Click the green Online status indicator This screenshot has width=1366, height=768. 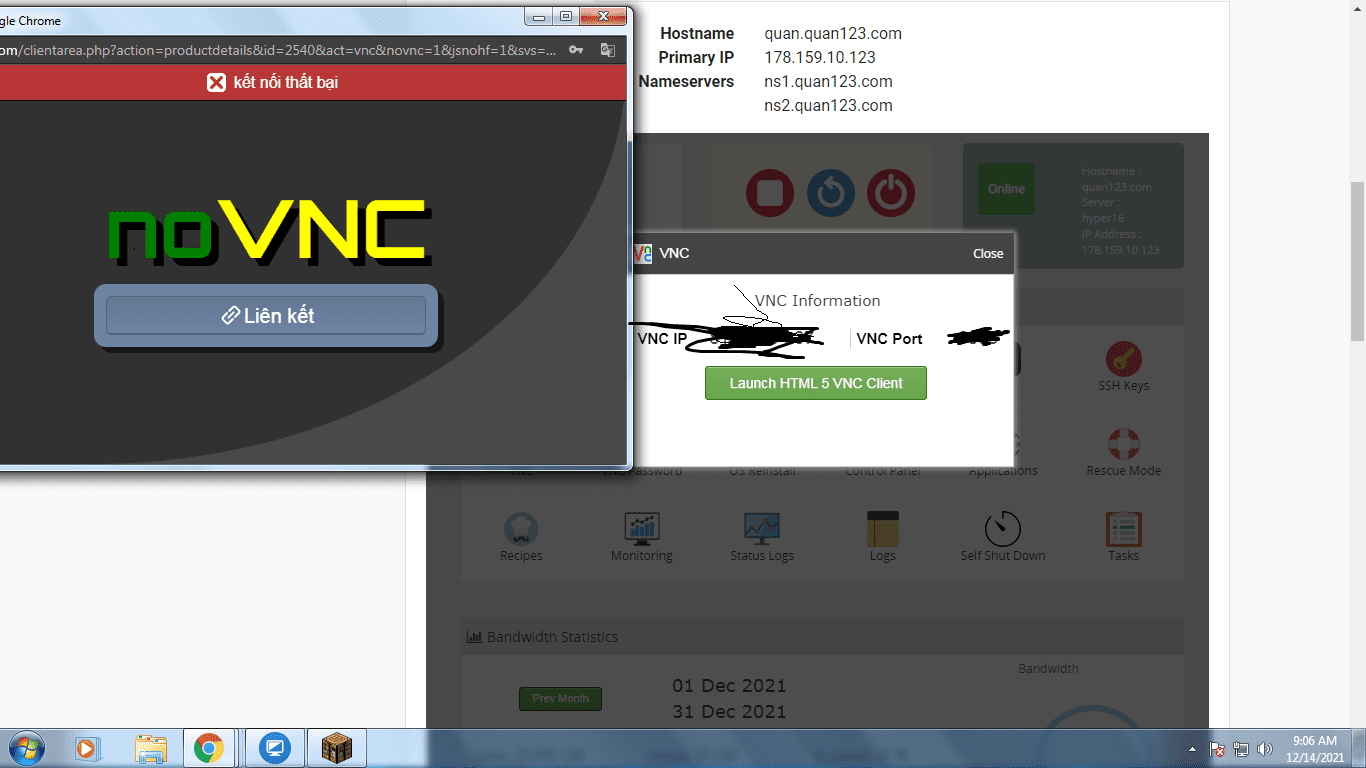click(x=1006, y=189)
